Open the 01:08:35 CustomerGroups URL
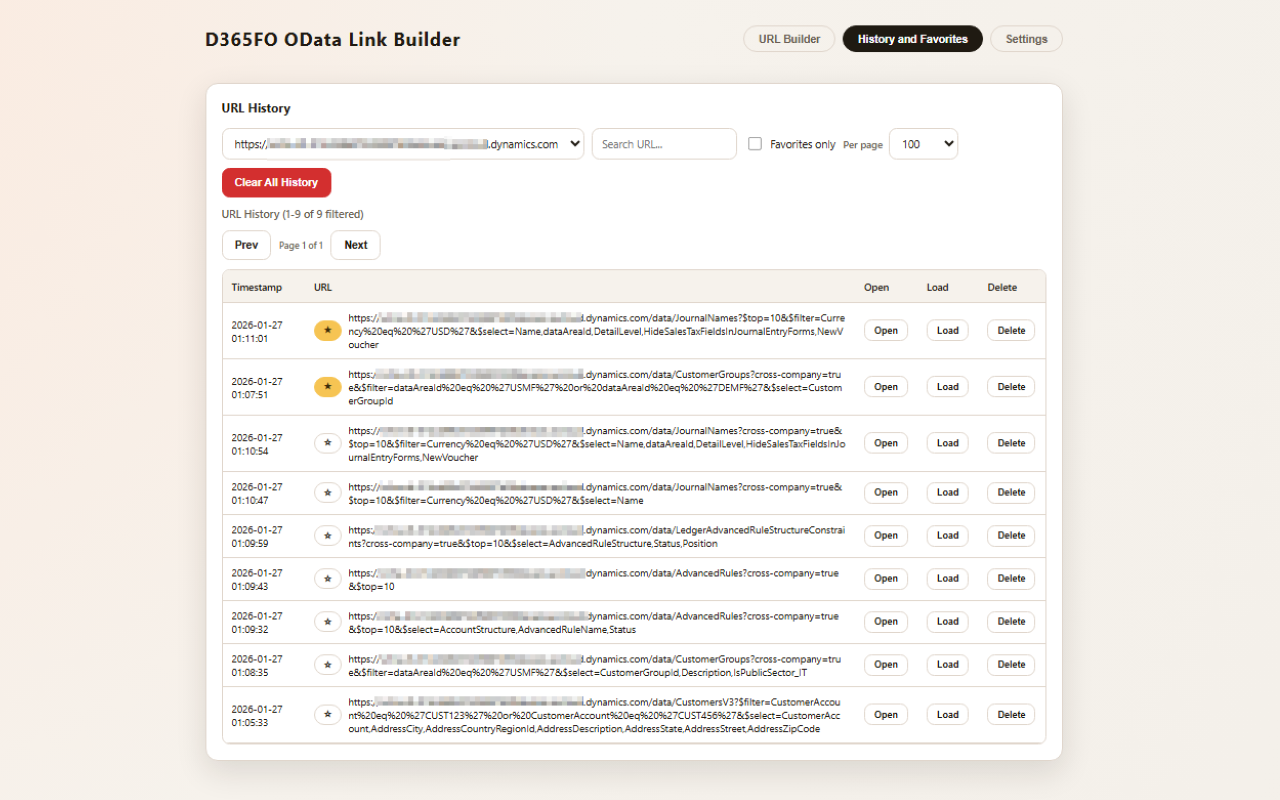This screenshot has height=800, width=1280. [886, 664]
